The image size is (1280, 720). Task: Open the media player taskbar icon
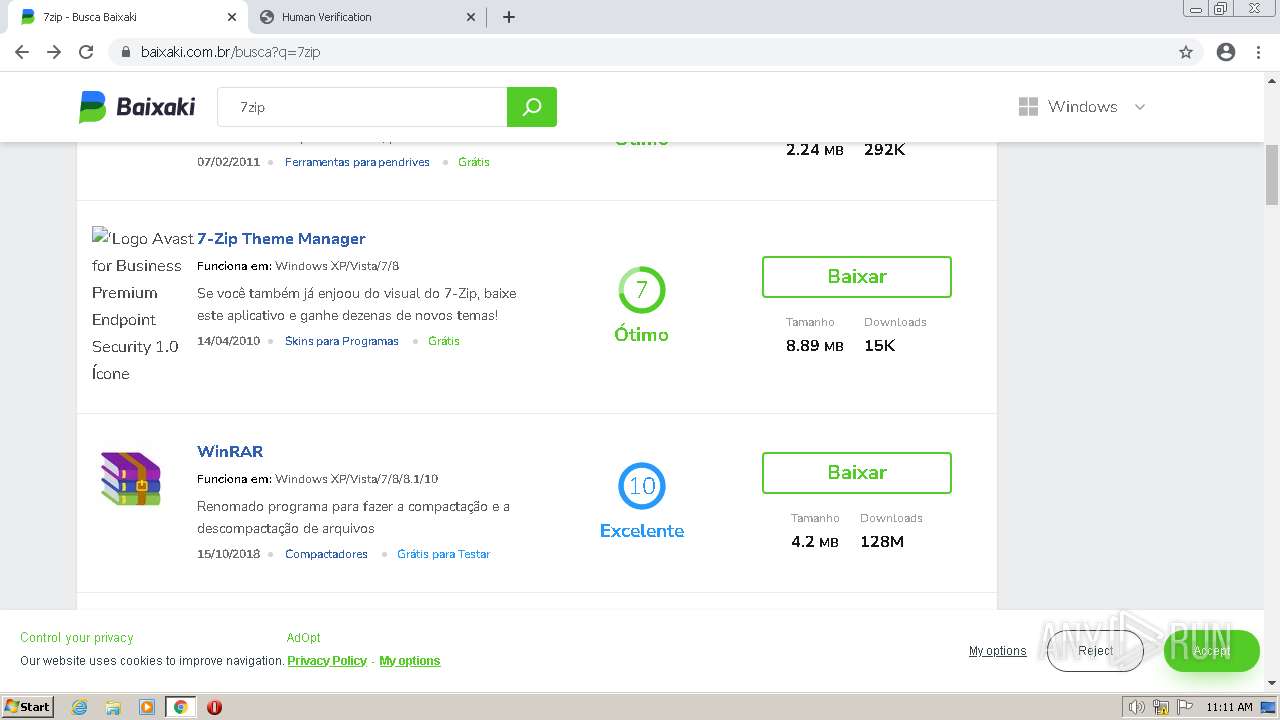coord(147,707)
